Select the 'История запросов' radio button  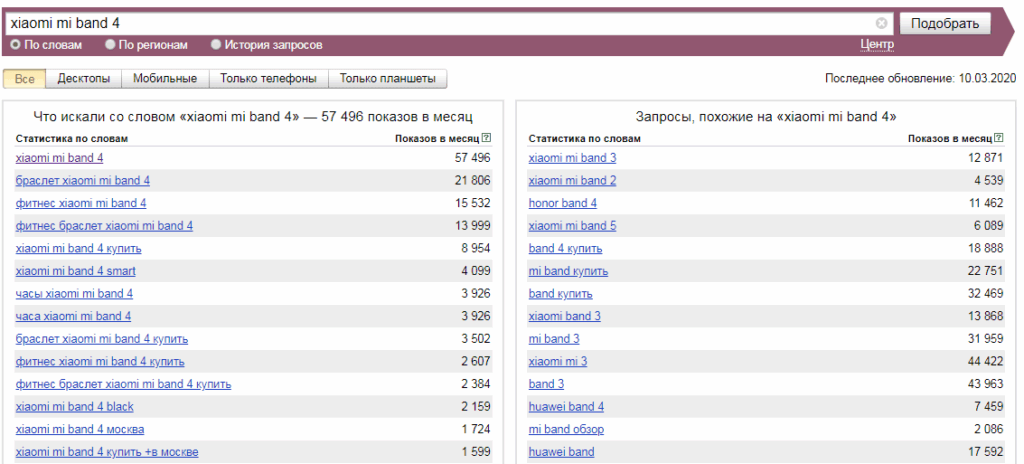[x=216, y=45]
